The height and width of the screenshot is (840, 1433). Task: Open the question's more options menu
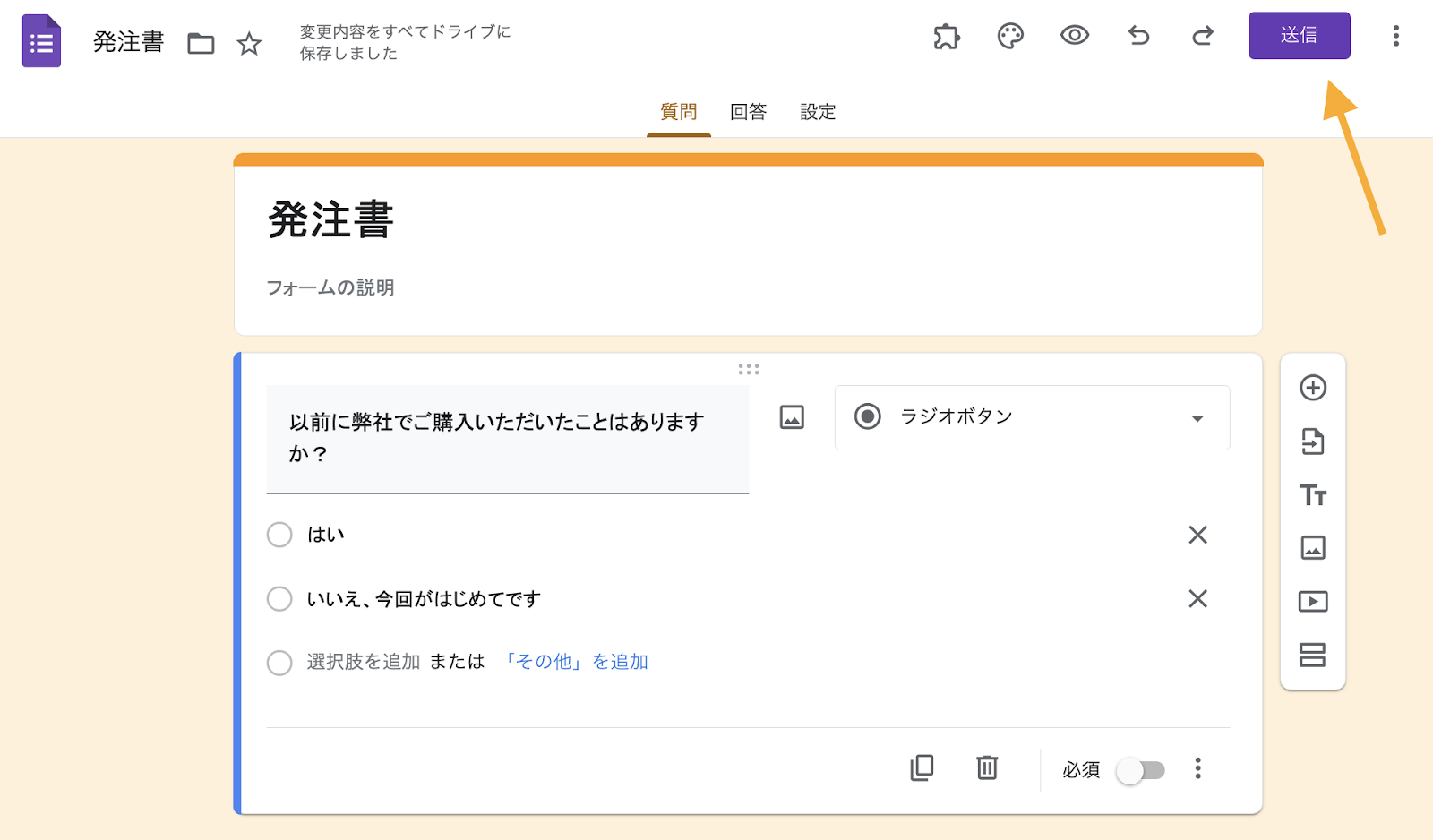click(1197, 768)
